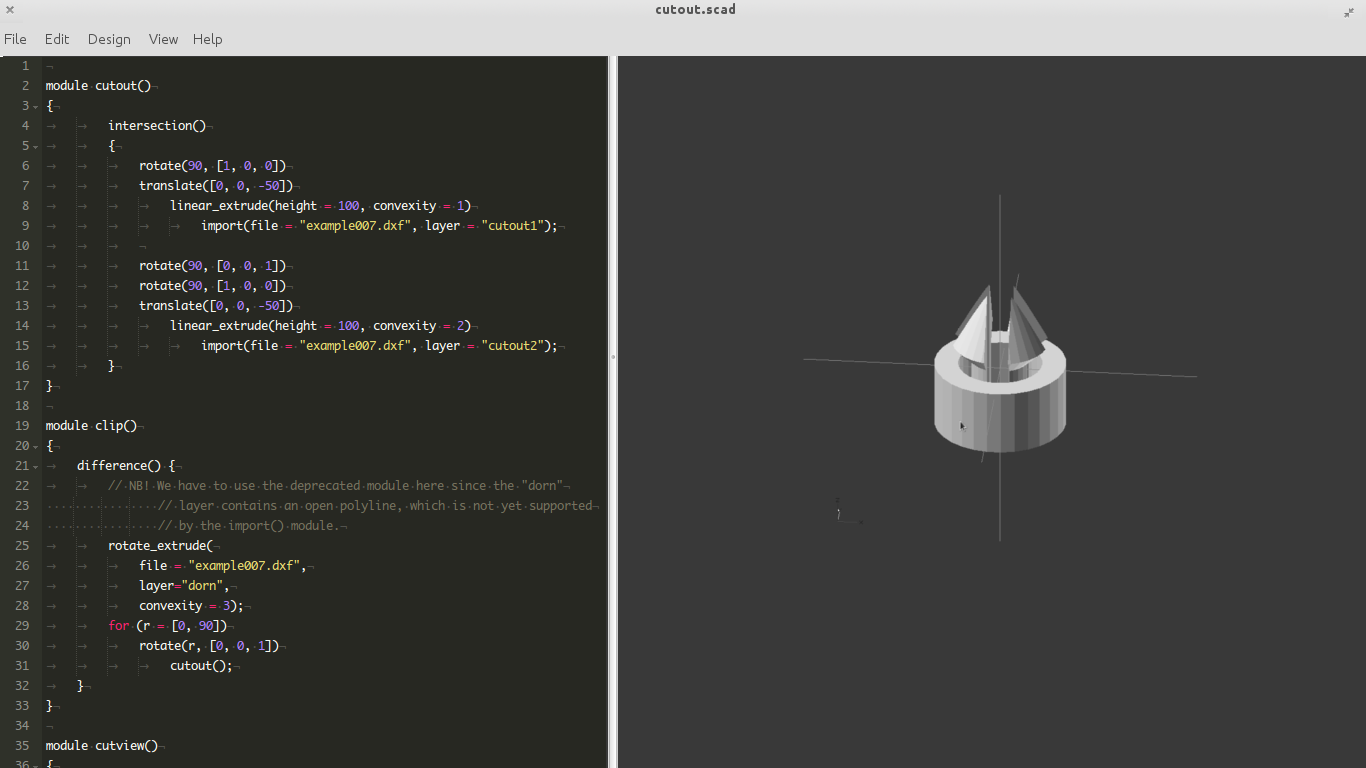Click line number 10 in the gutter
The width and height of the screenshot is (1366, 768).
coord(22,246)
